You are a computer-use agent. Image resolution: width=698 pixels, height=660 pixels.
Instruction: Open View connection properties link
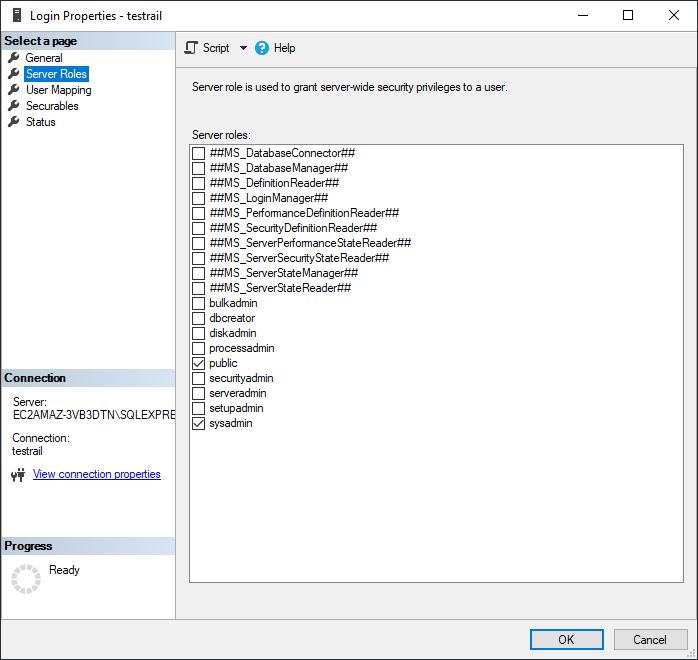(96, 474)
